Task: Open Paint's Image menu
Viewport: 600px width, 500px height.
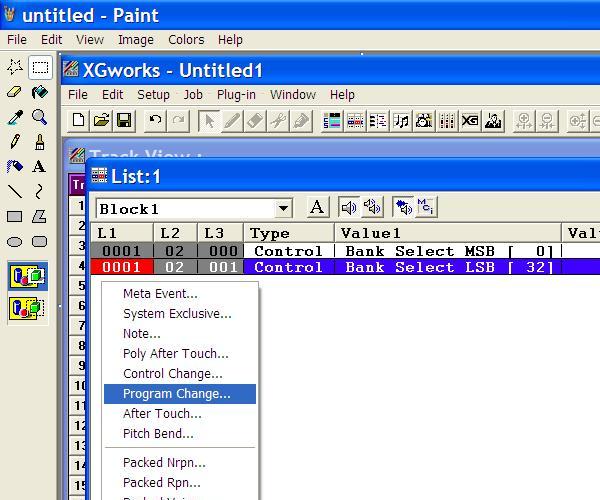Action: point(136,39)
